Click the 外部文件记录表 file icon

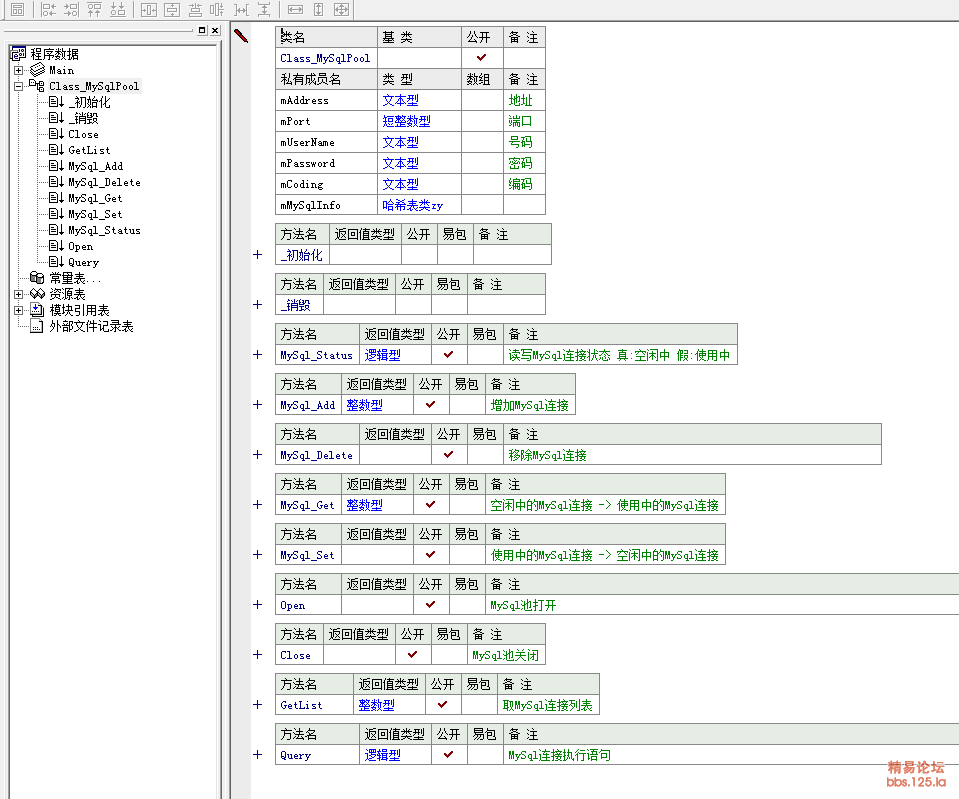[x=37, y=326]
